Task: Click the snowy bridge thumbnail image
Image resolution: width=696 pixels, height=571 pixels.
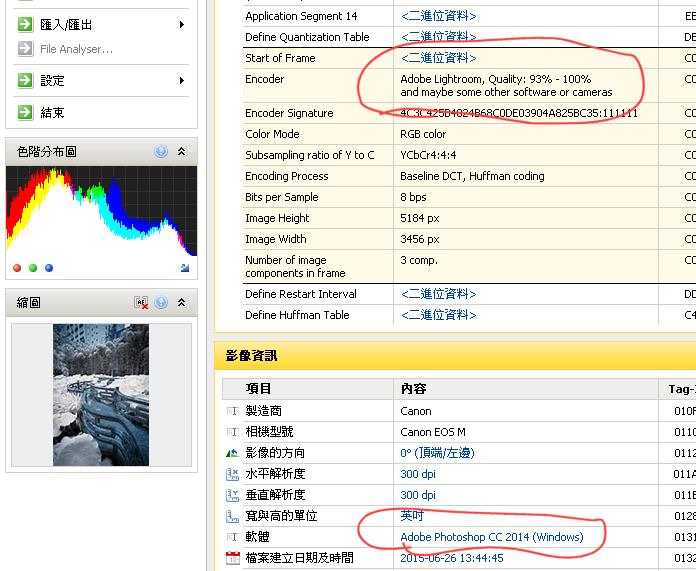Action: [x=101, y=395]
